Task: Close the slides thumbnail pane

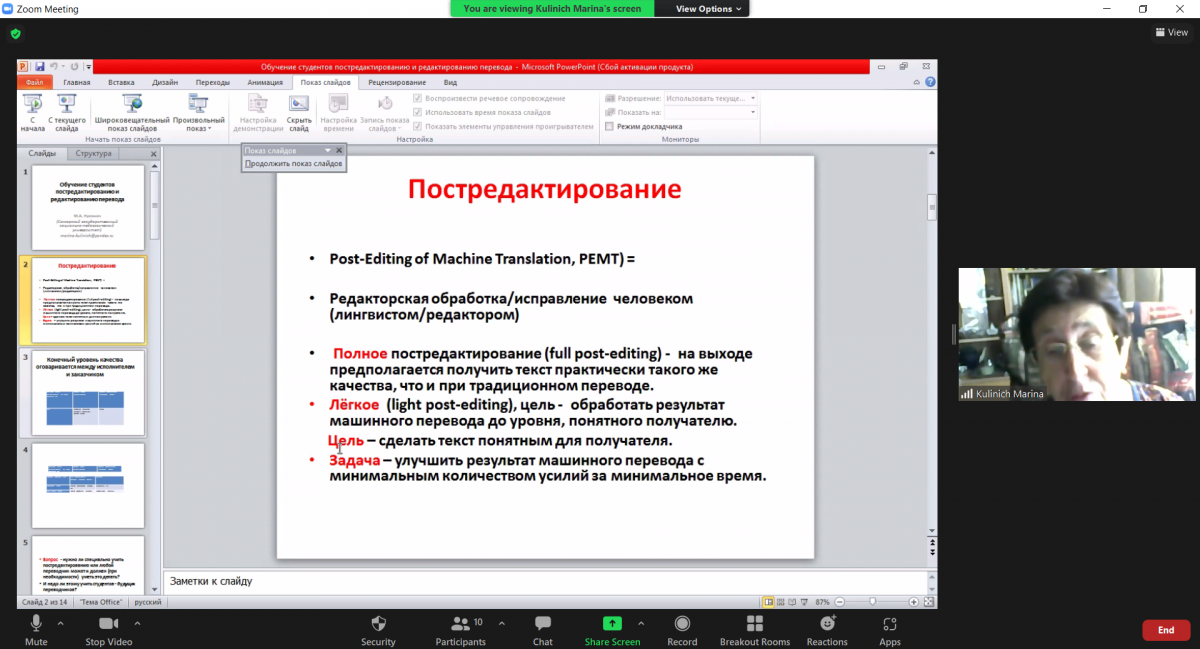Action: coord(154,154)
